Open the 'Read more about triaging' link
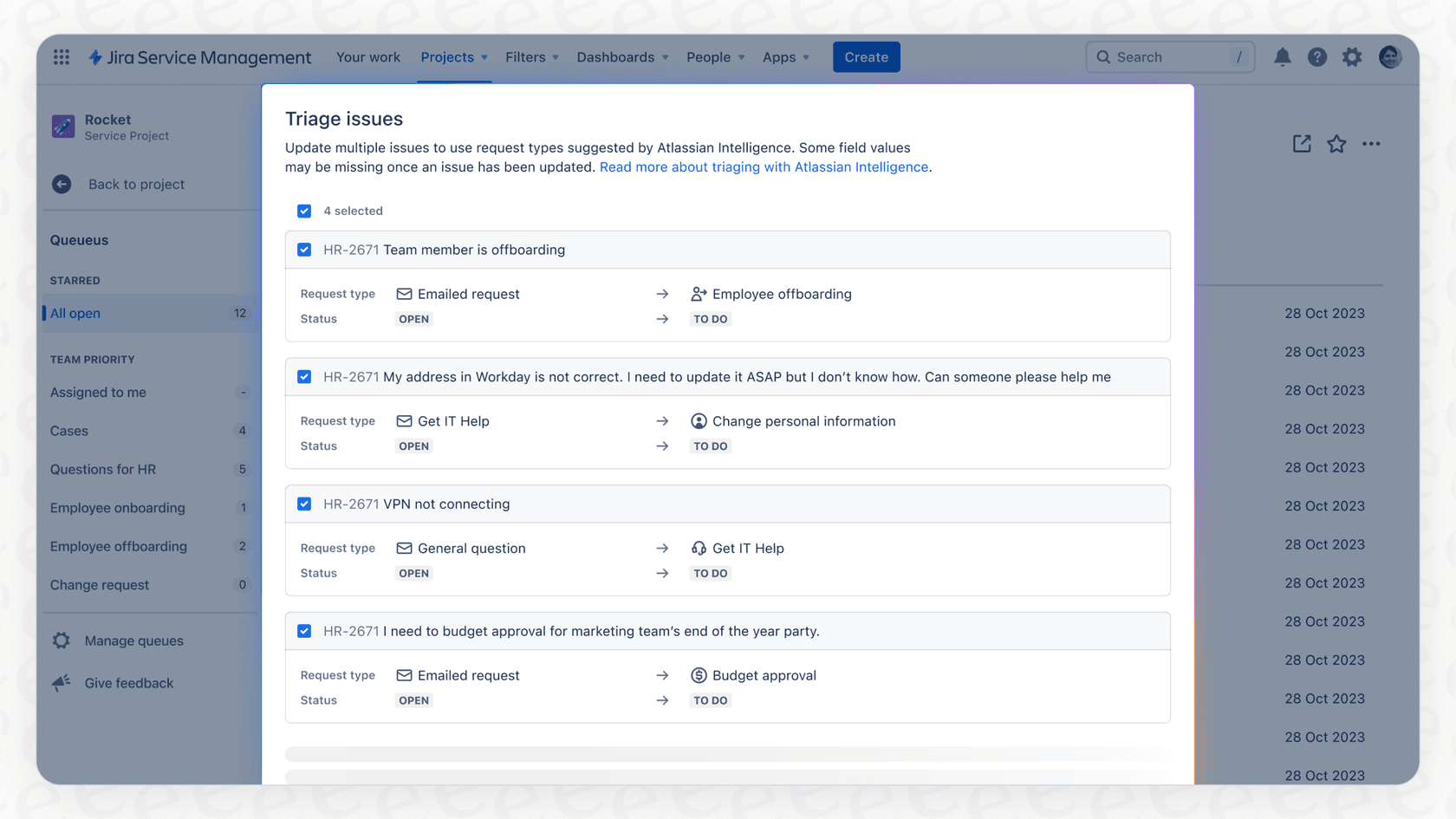The image size is (1456, 819). tap(764, 166)
